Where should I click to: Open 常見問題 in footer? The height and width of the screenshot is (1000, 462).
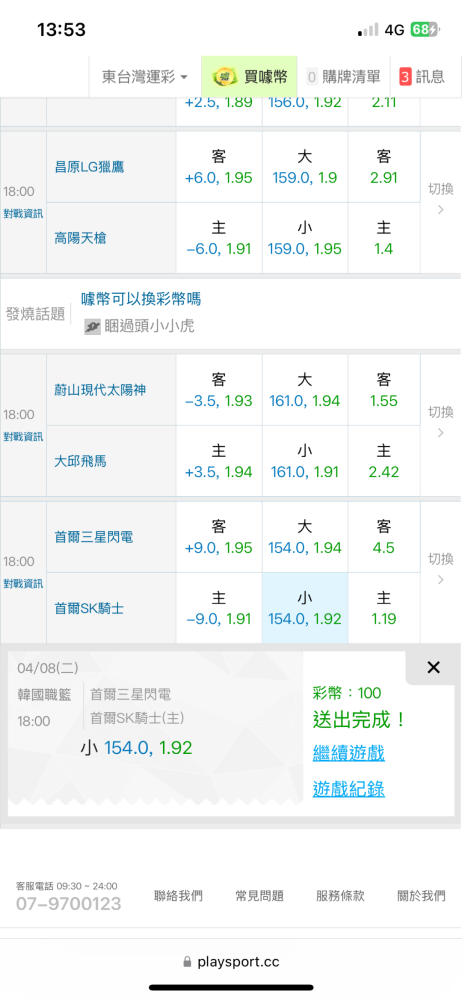[259, 895]
